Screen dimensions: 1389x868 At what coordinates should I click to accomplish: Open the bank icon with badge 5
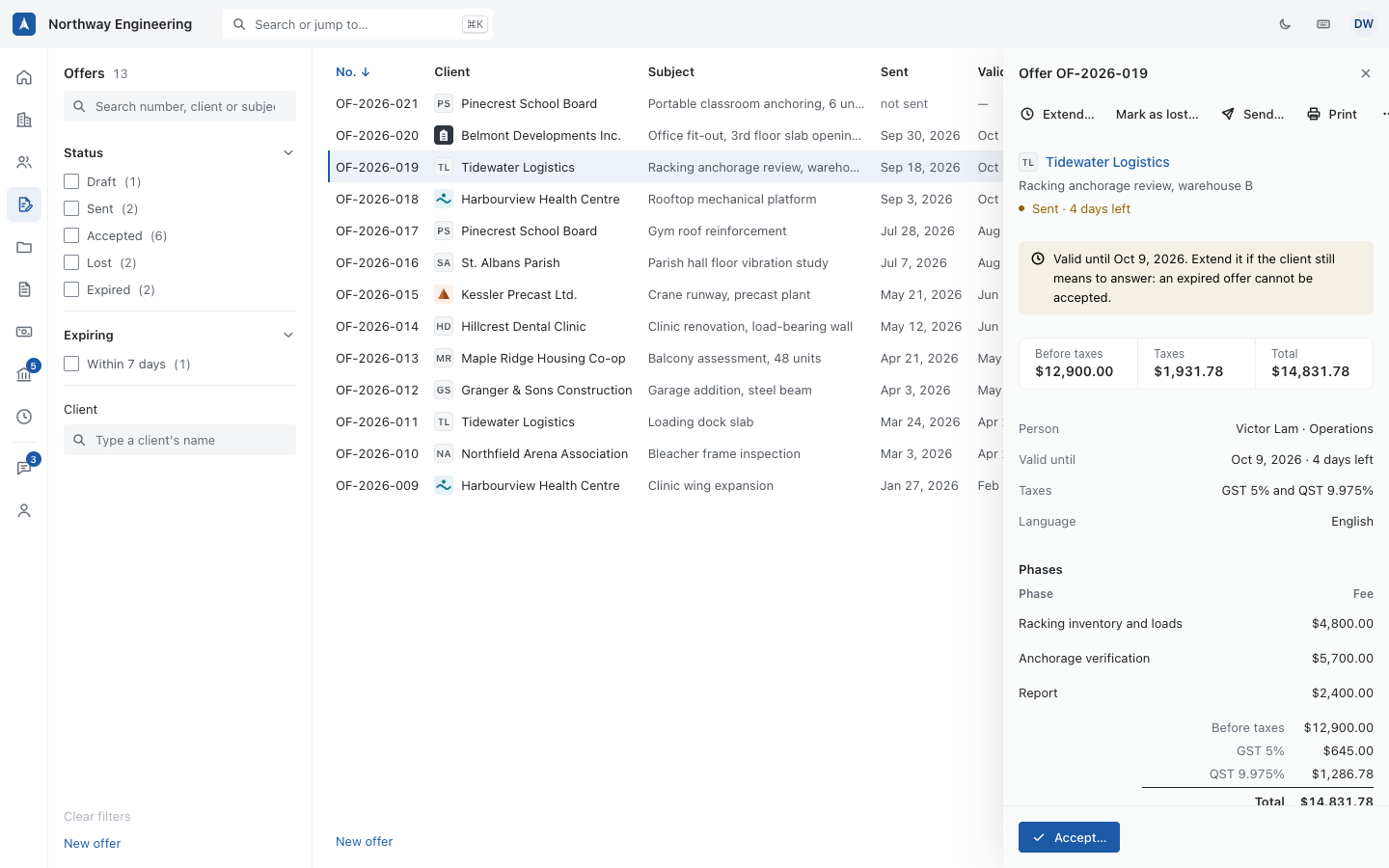click(24, 374)
